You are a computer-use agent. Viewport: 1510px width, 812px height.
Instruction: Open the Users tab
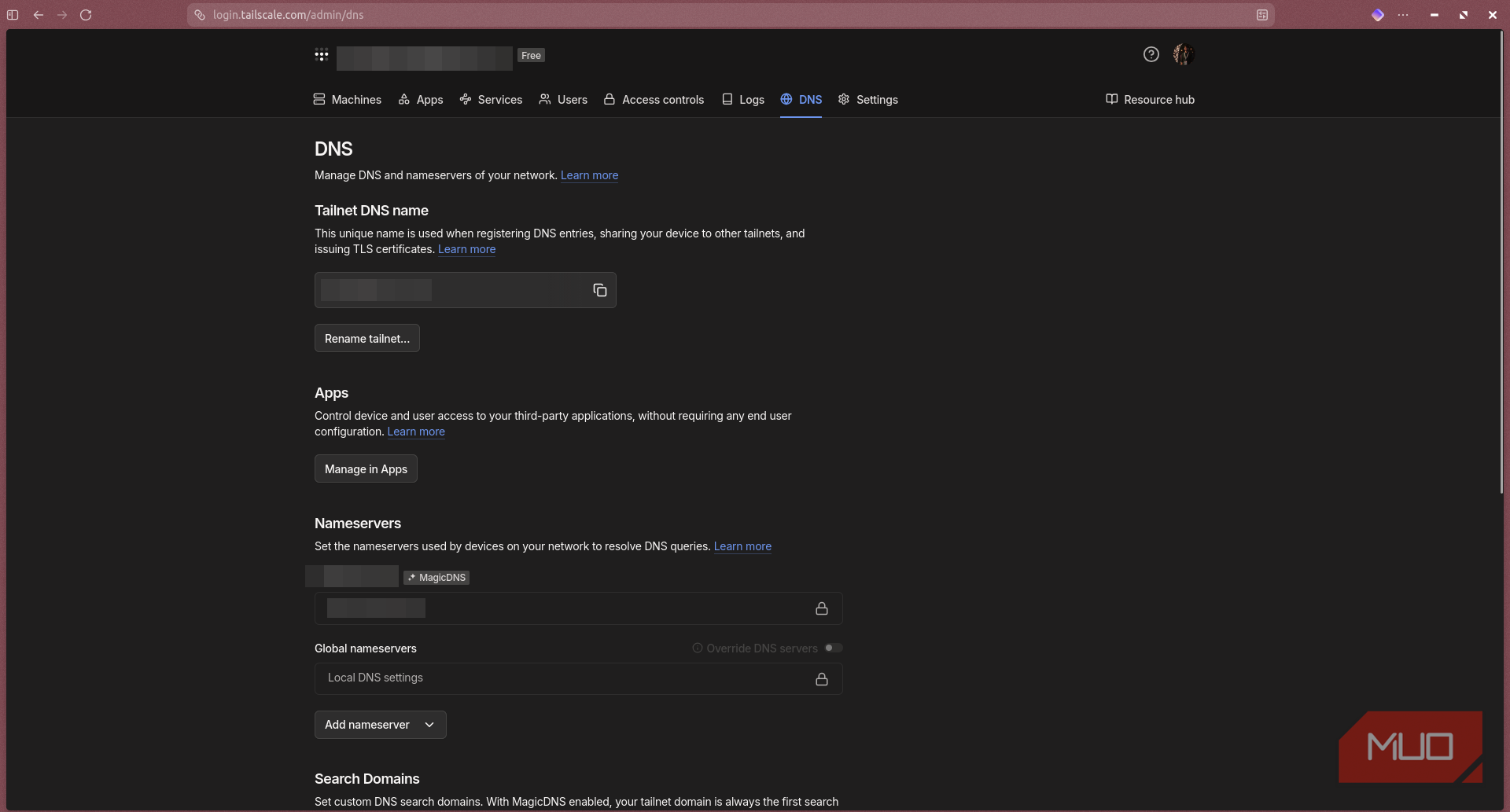[x=563, y=100]
